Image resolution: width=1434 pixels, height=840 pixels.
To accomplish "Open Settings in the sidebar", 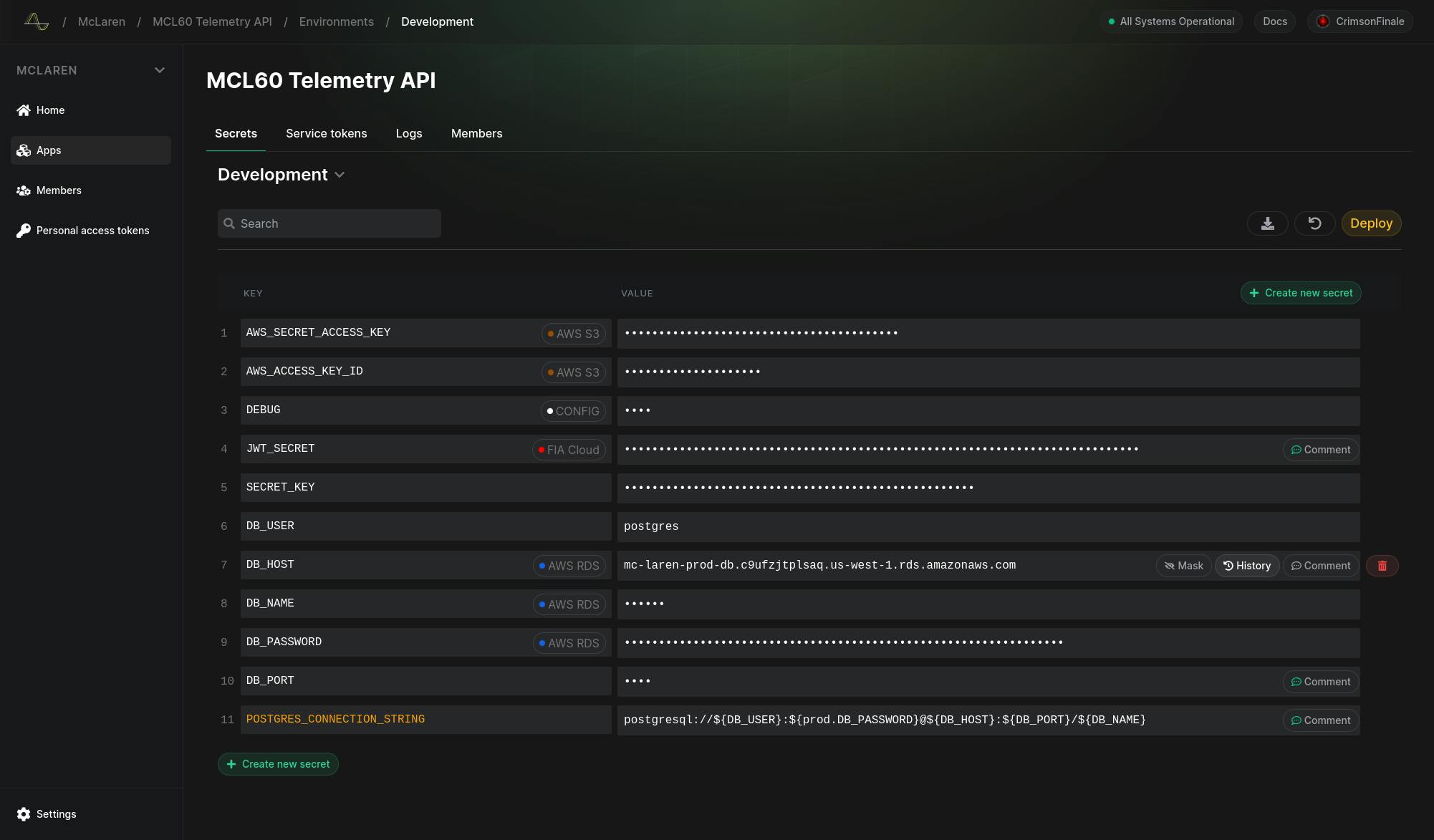I will (91, 814).
